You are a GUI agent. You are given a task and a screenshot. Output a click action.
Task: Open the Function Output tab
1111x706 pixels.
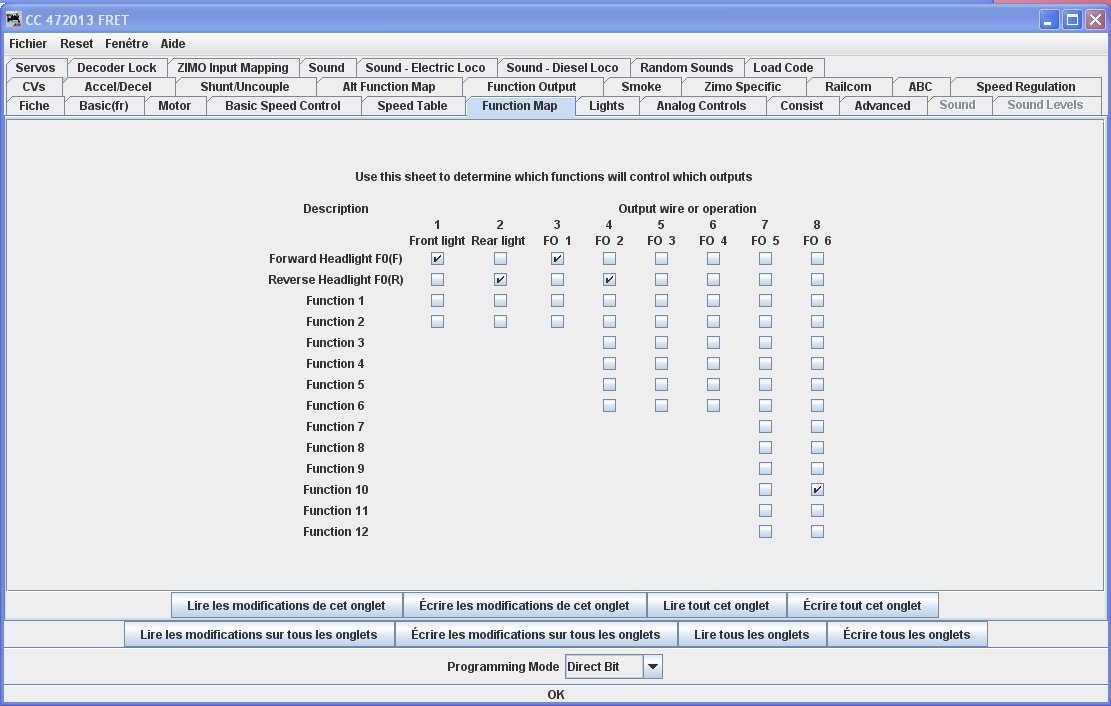point(531,86)
